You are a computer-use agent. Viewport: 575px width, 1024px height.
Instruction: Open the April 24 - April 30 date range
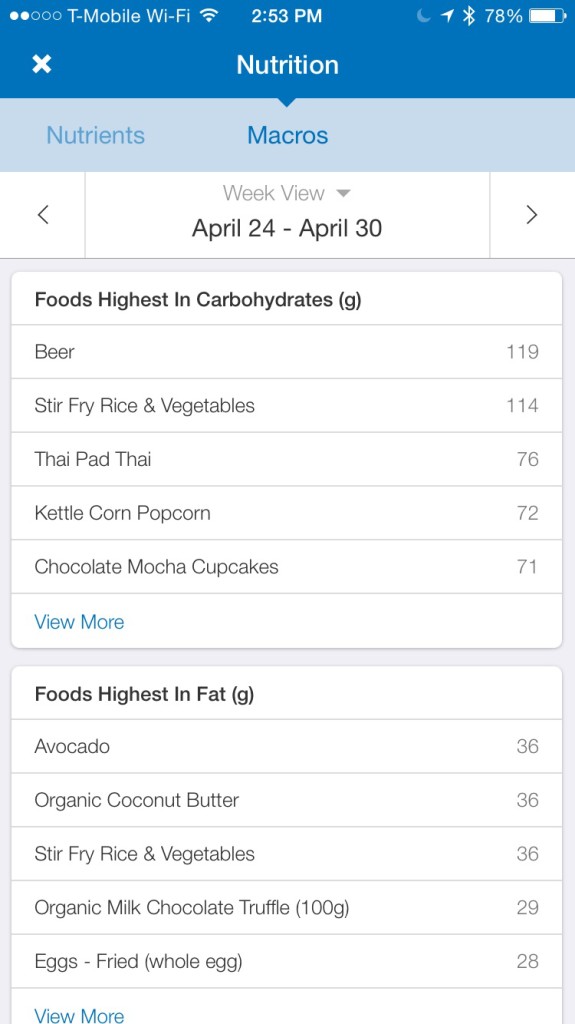pyautogui.click(x=287, y=229)
